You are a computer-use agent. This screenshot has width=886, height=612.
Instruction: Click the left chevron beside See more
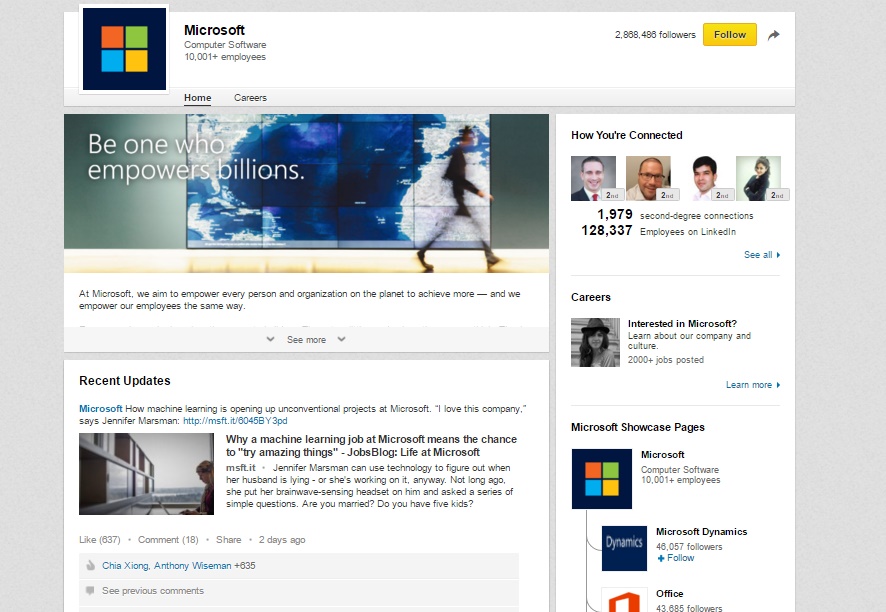tap(271, 339)
